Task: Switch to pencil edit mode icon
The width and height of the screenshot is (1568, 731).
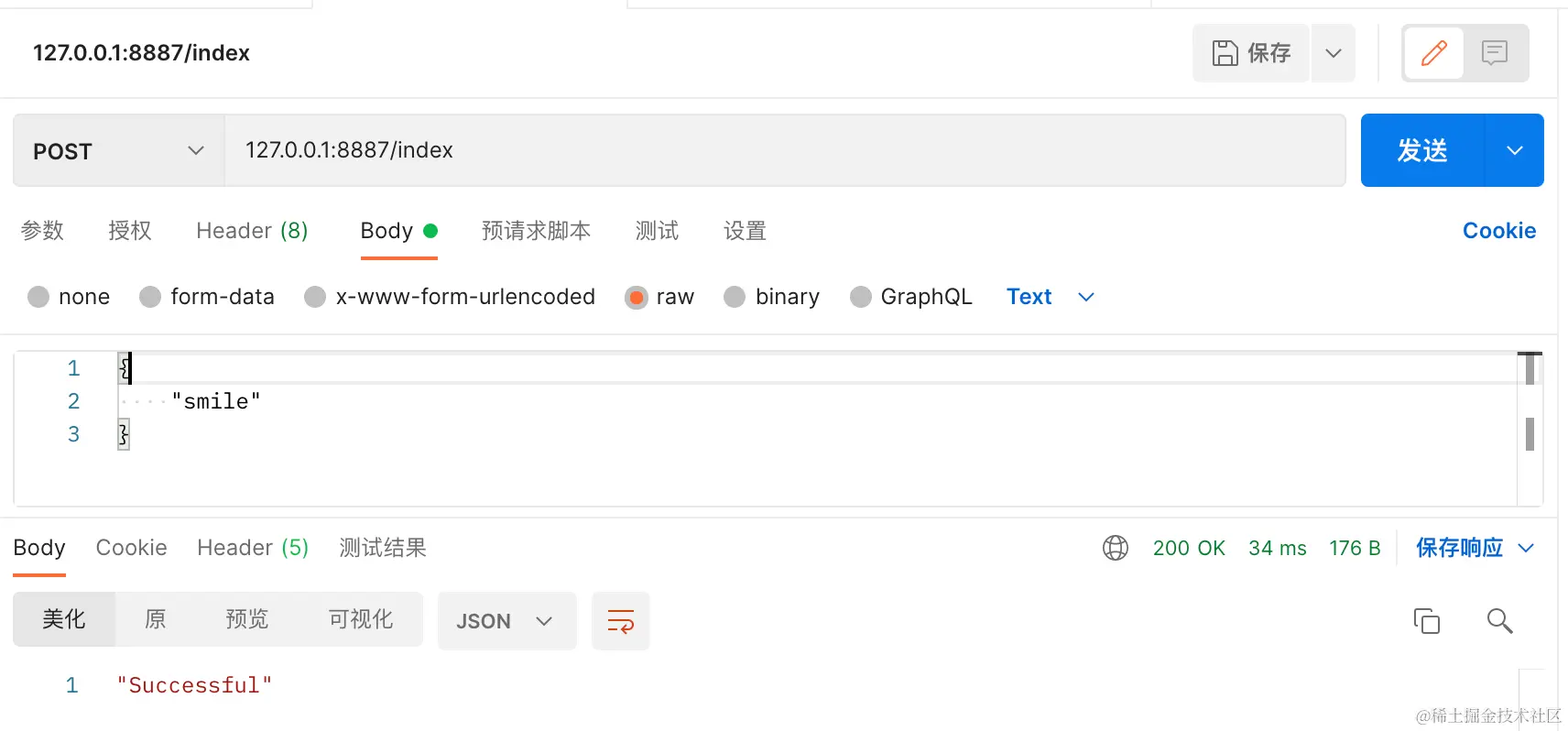Action: (1434, 53)
